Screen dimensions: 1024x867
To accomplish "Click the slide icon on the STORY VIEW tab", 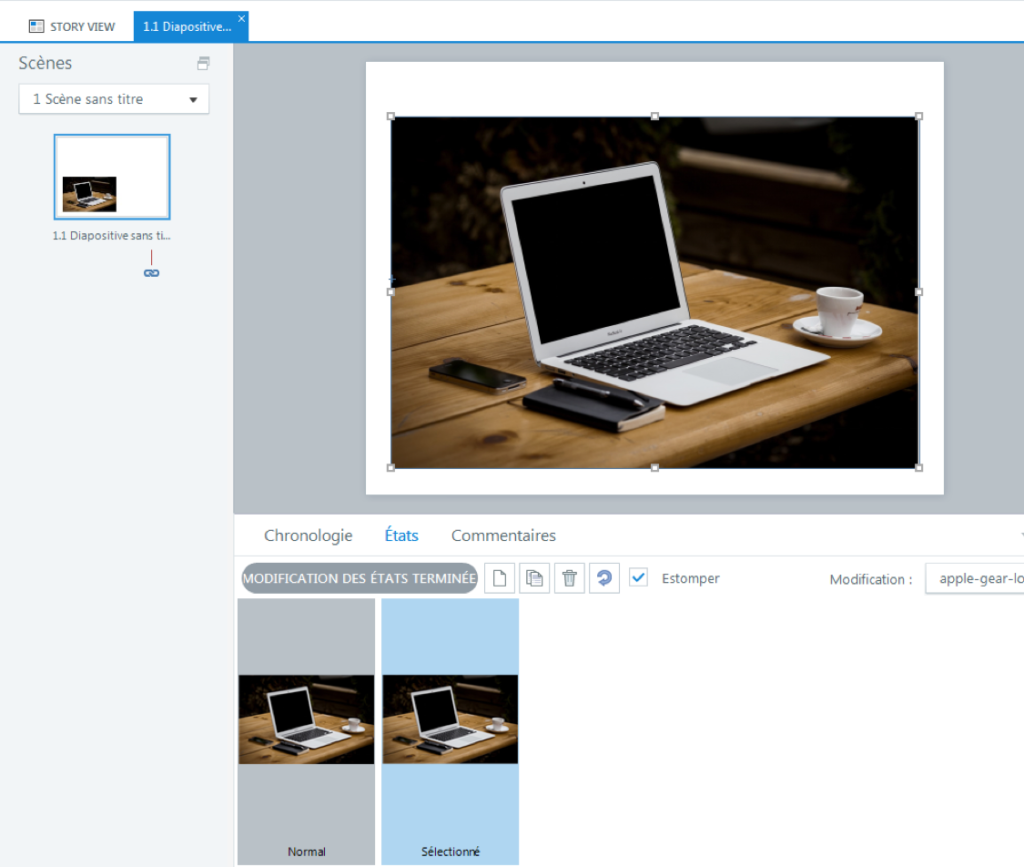I will [x=38, y=25].
